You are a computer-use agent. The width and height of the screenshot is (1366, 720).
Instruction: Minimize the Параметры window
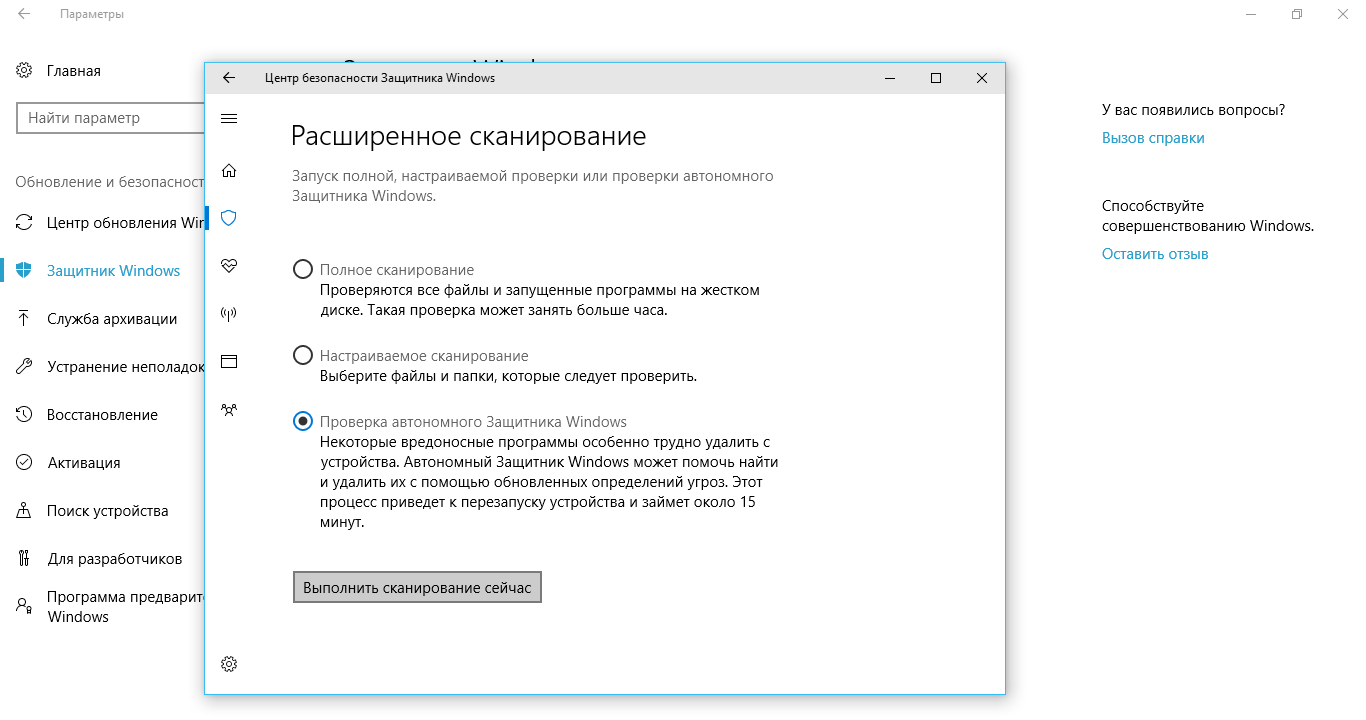pos(1251,15)
